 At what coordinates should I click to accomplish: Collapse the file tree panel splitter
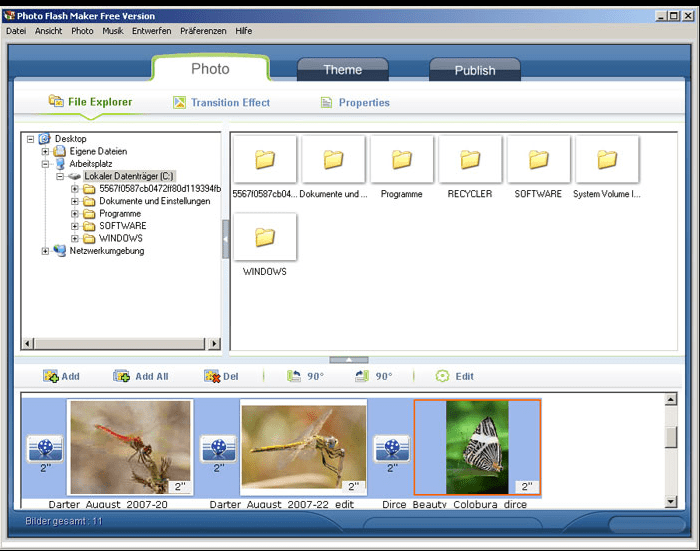click(x=225, y=239)
